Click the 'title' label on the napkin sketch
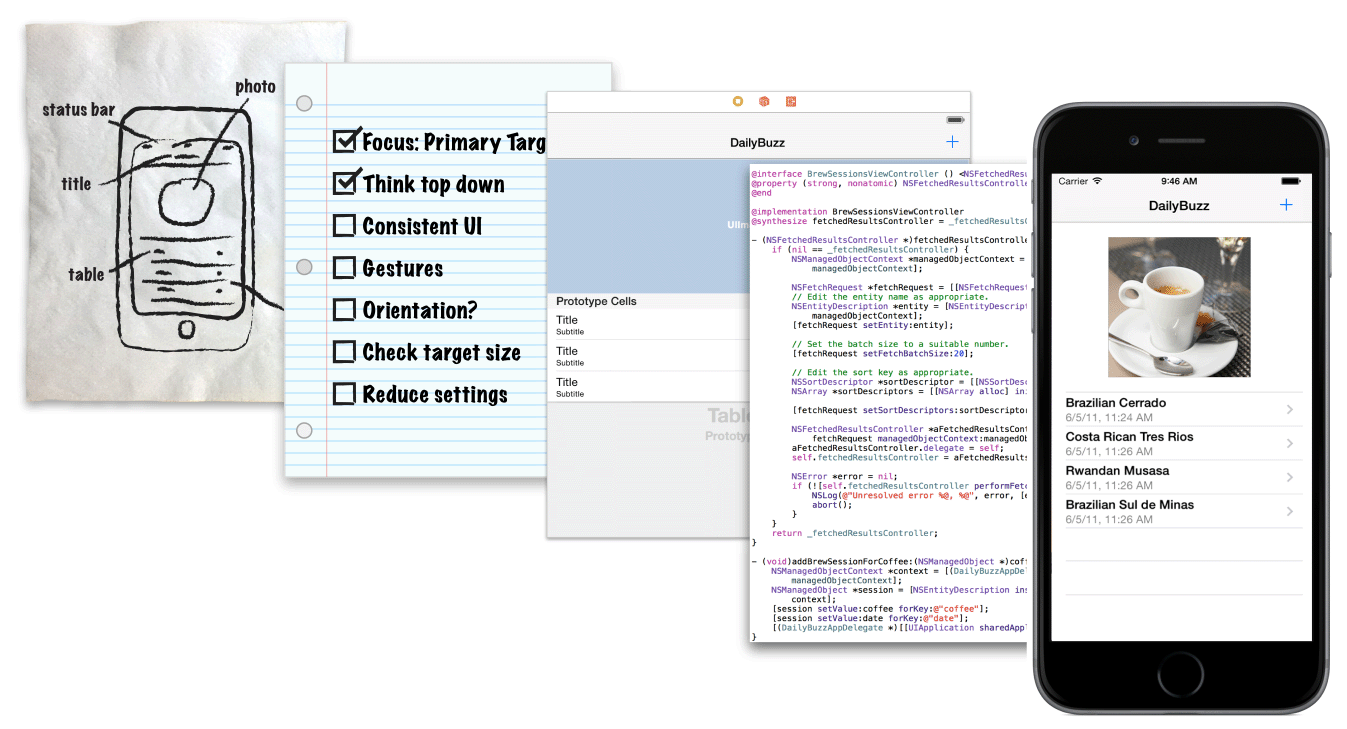This screenshot has width=1347, height=729. [x=76, y=183]
